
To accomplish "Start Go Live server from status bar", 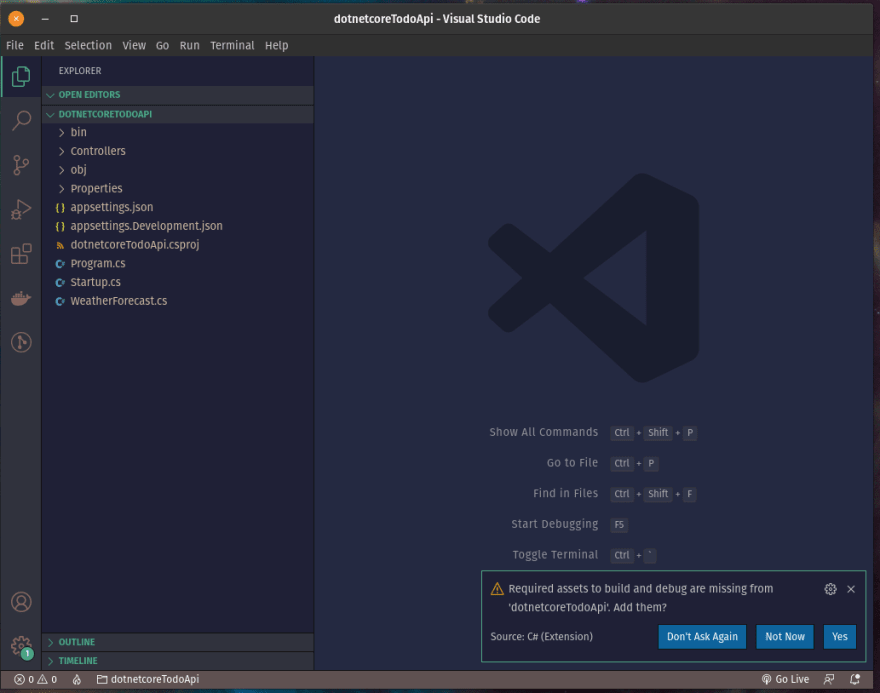I will point(785,680).
